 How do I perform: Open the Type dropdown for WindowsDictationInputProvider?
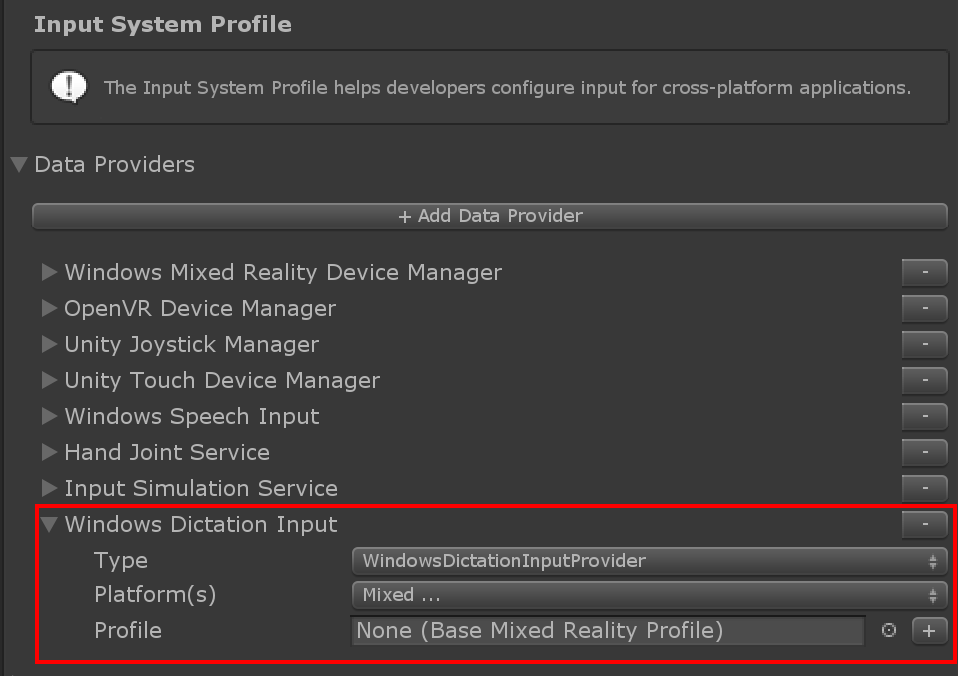point(649,561)
